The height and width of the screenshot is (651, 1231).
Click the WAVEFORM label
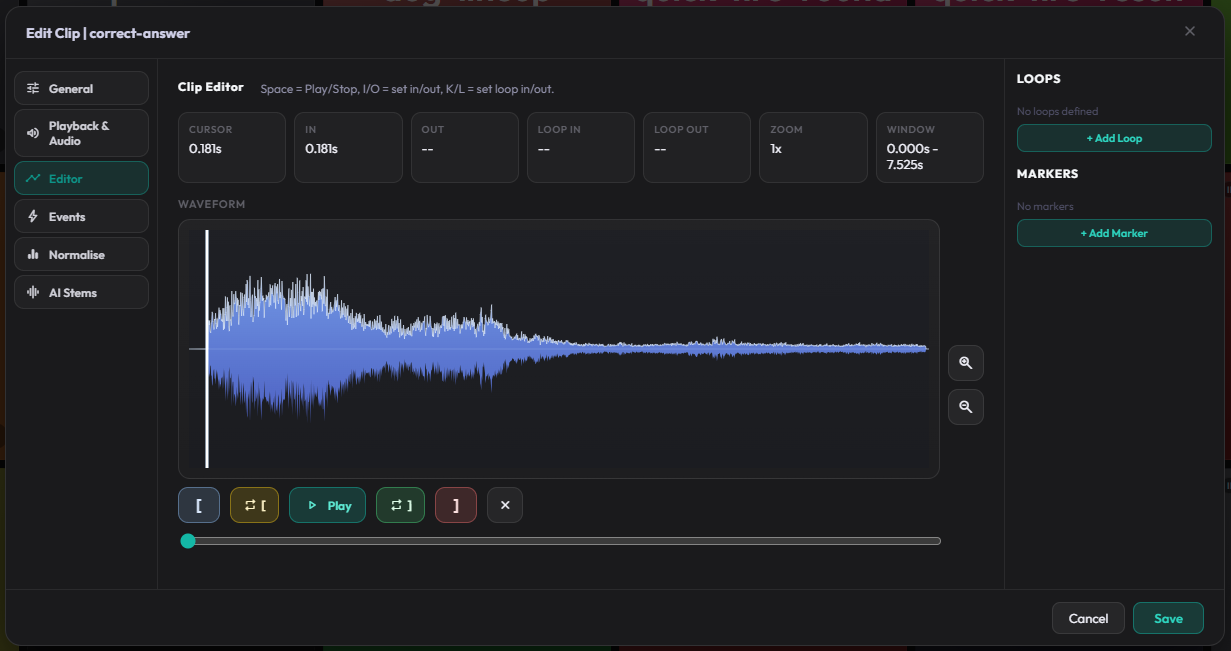(212, 204)
